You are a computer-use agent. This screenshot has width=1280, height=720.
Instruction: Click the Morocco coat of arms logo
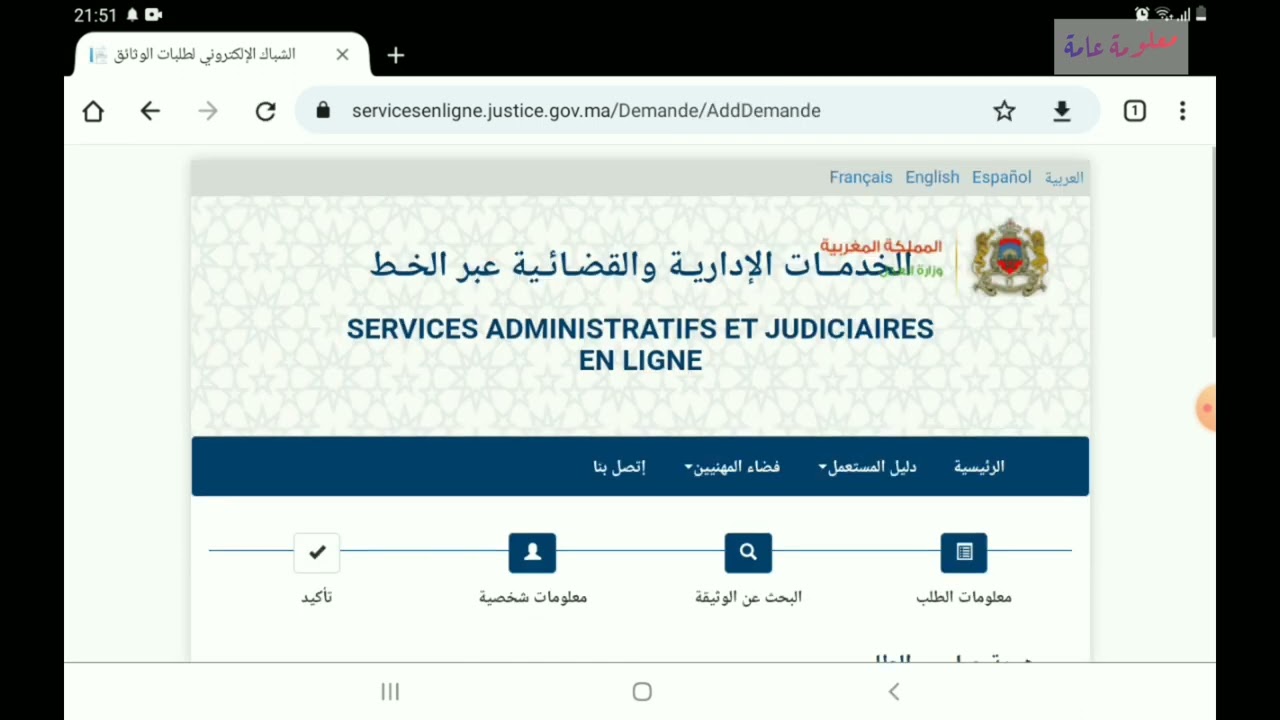pos(1010,258)
